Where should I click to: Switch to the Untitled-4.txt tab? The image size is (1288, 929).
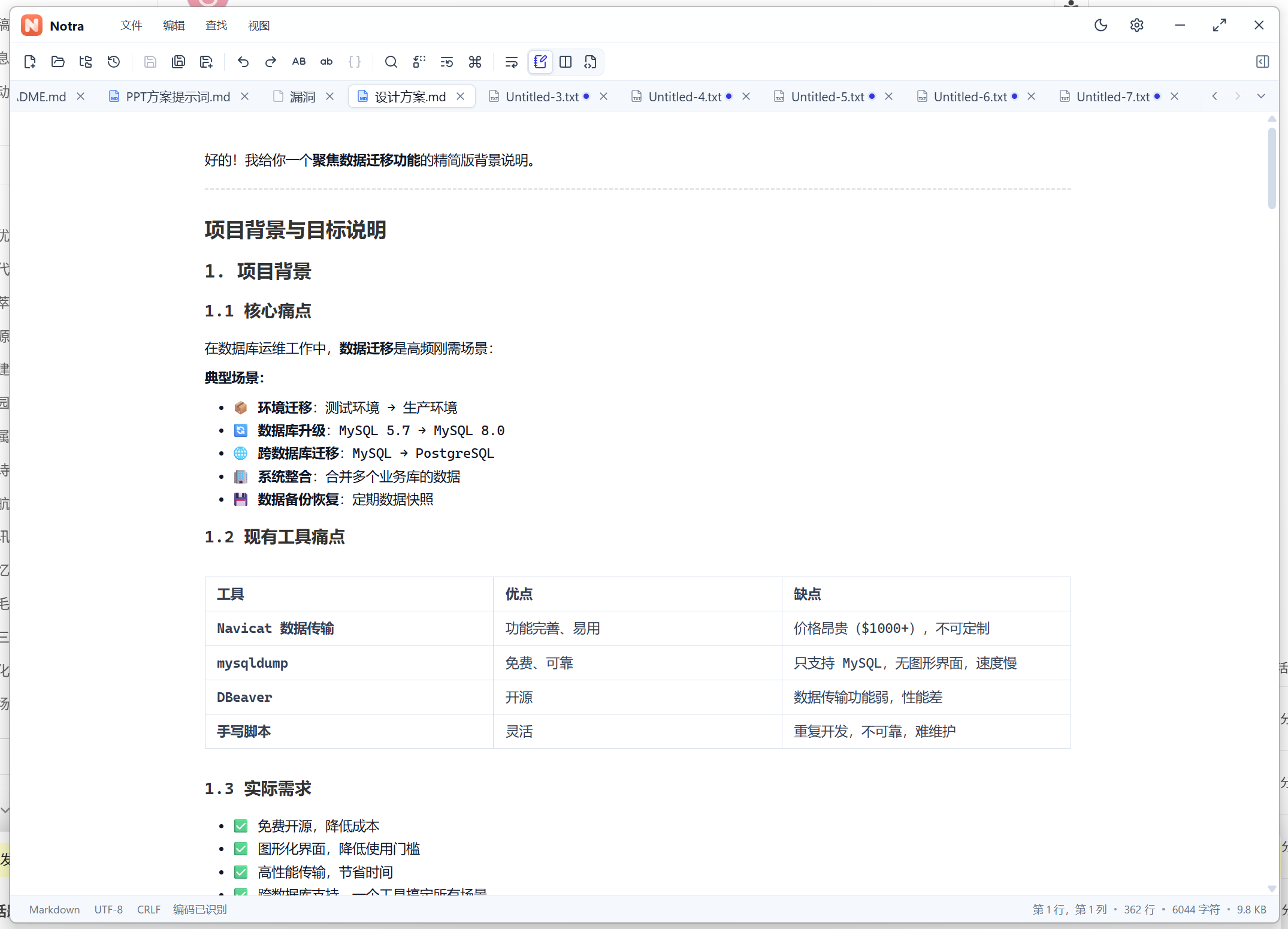[685, 96]
